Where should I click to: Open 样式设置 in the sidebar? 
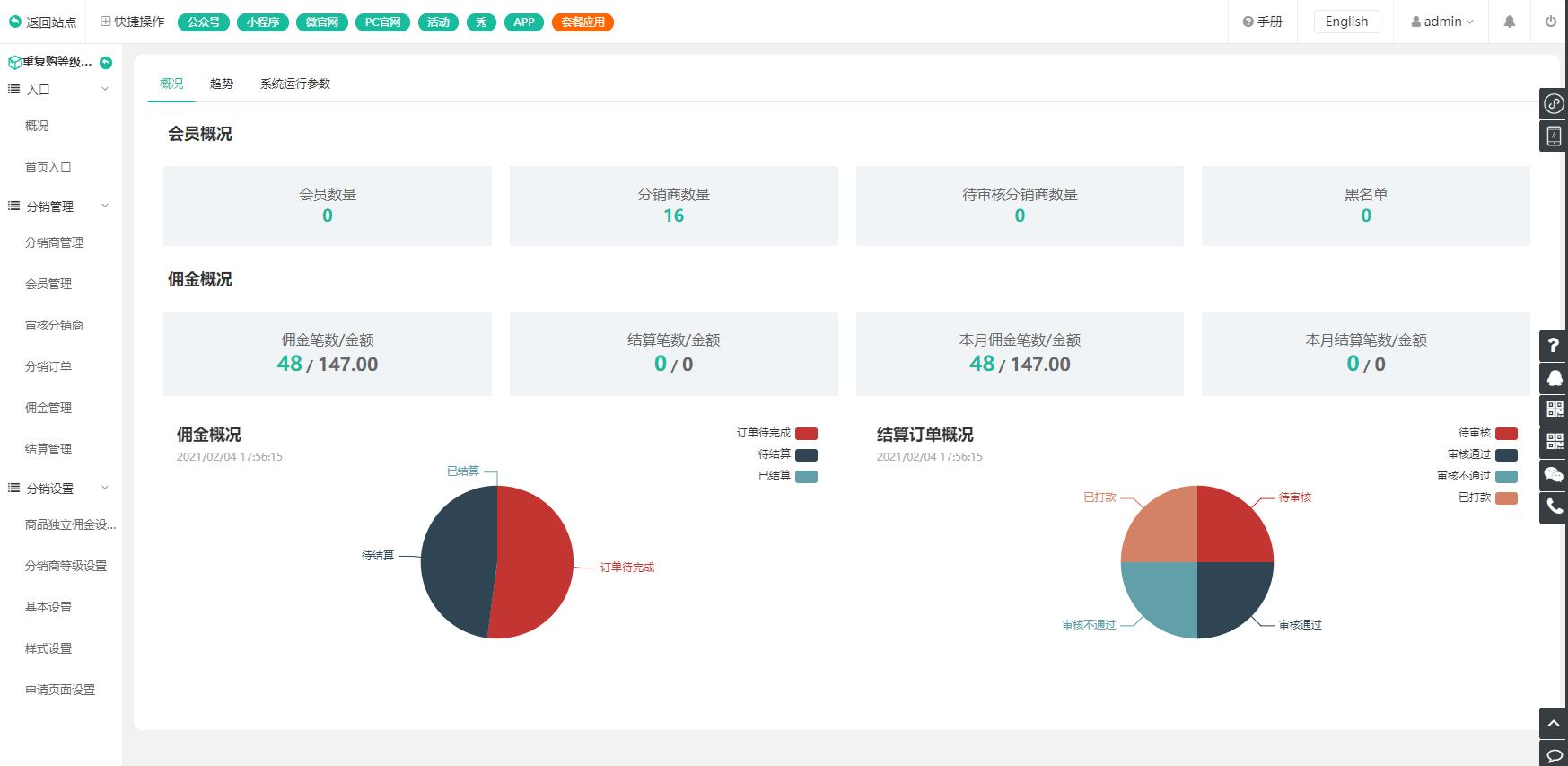[48, 648]
